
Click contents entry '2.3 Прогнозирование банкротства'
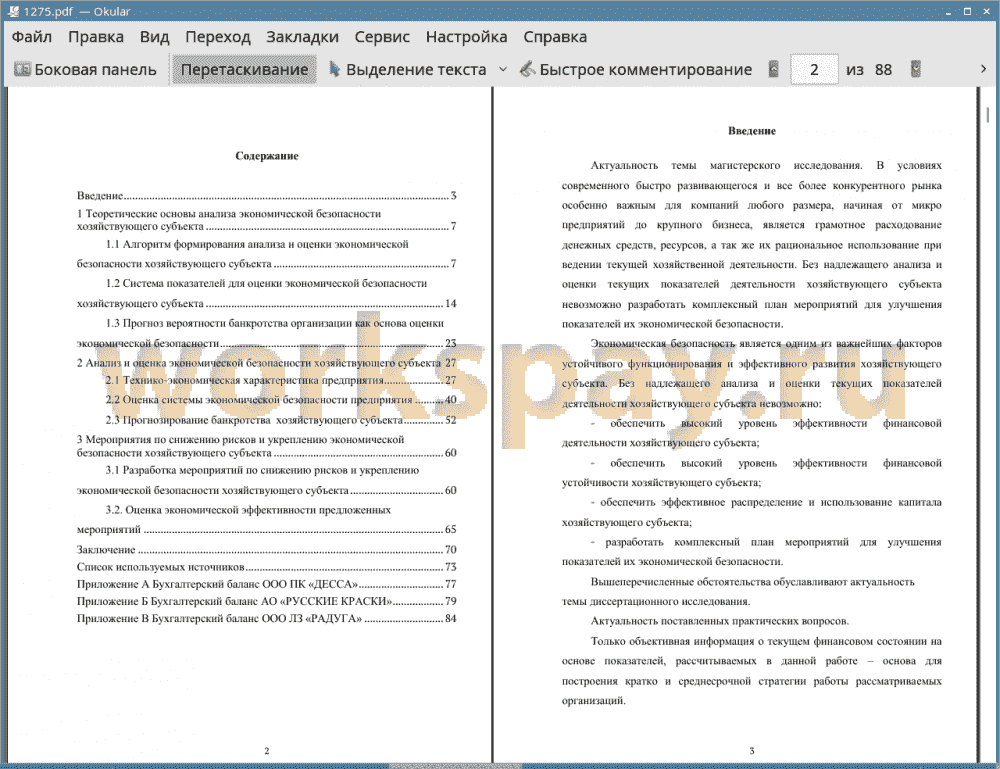click(x=281, y=420)
